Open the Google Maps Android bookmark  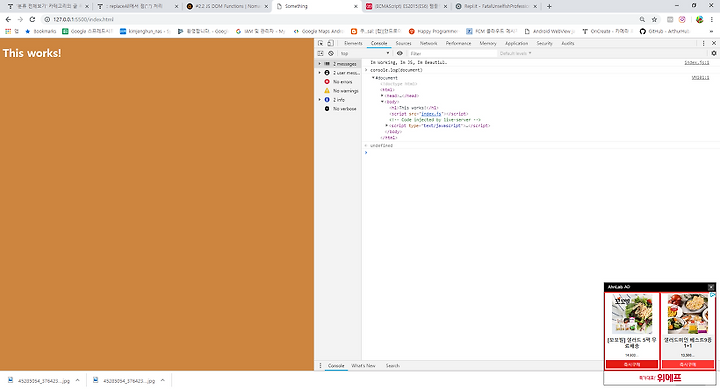(318, 31)
